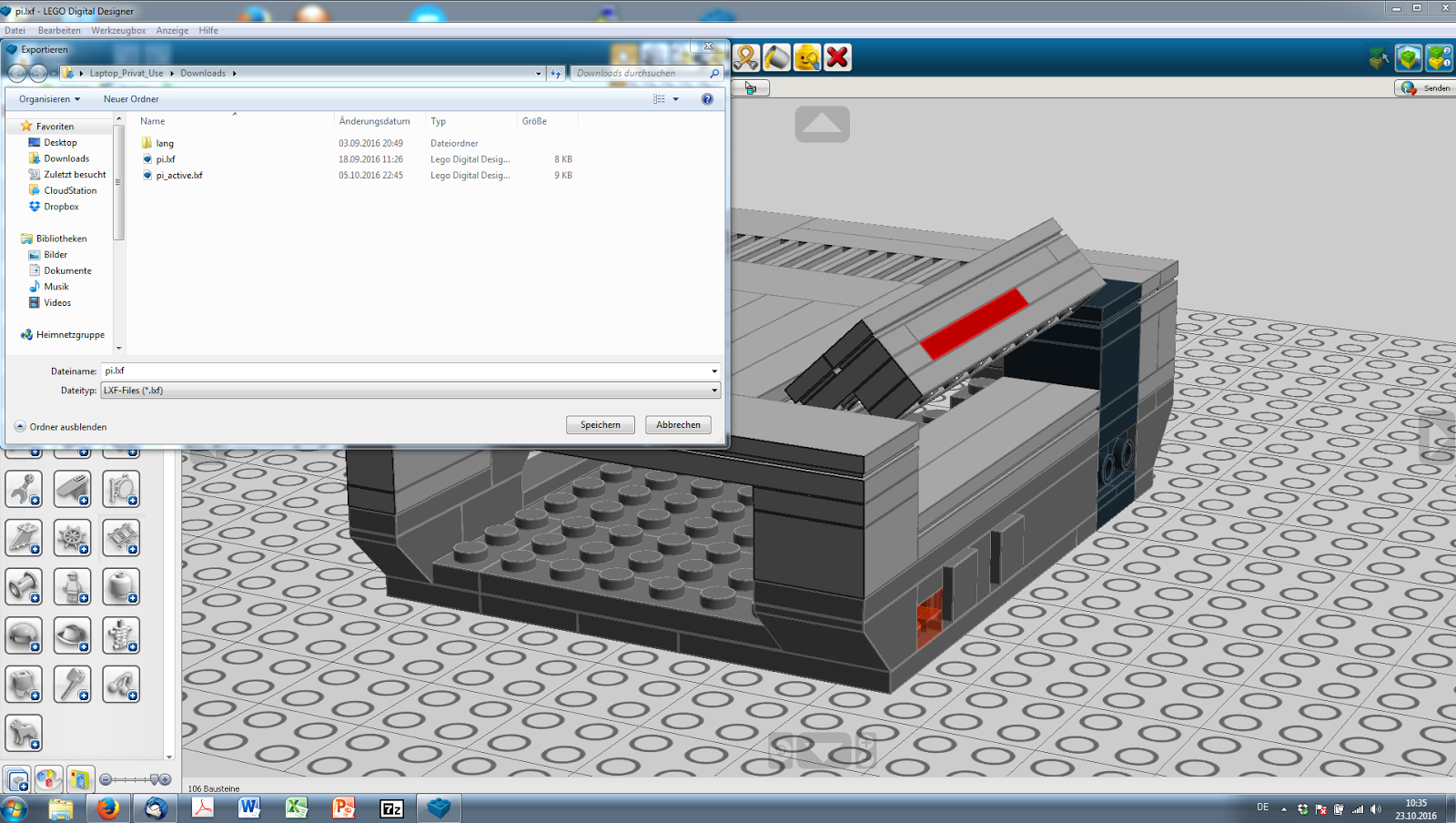Click Speichern to save the export
Viewport: 1456px width, 823px height.
601,425
